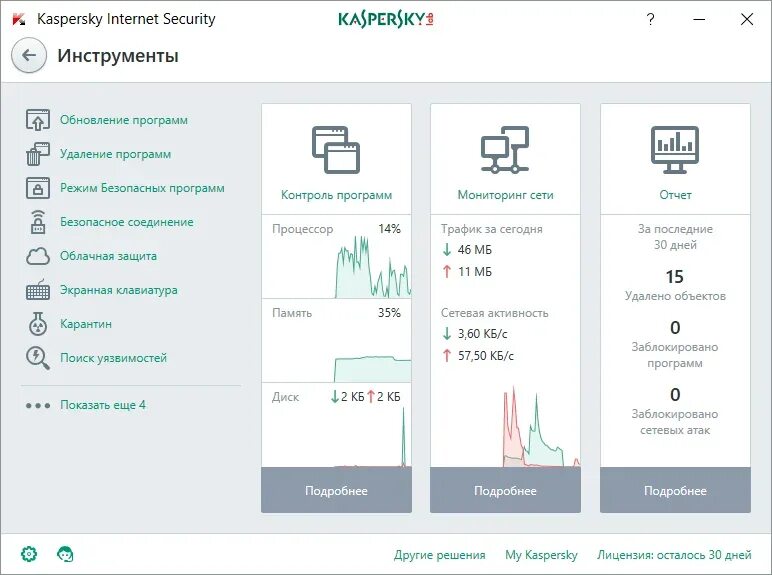Image resolution: width=772 pixels, height=575 pixels.
Task: Click the three dots icon
Action: (38, 406)
